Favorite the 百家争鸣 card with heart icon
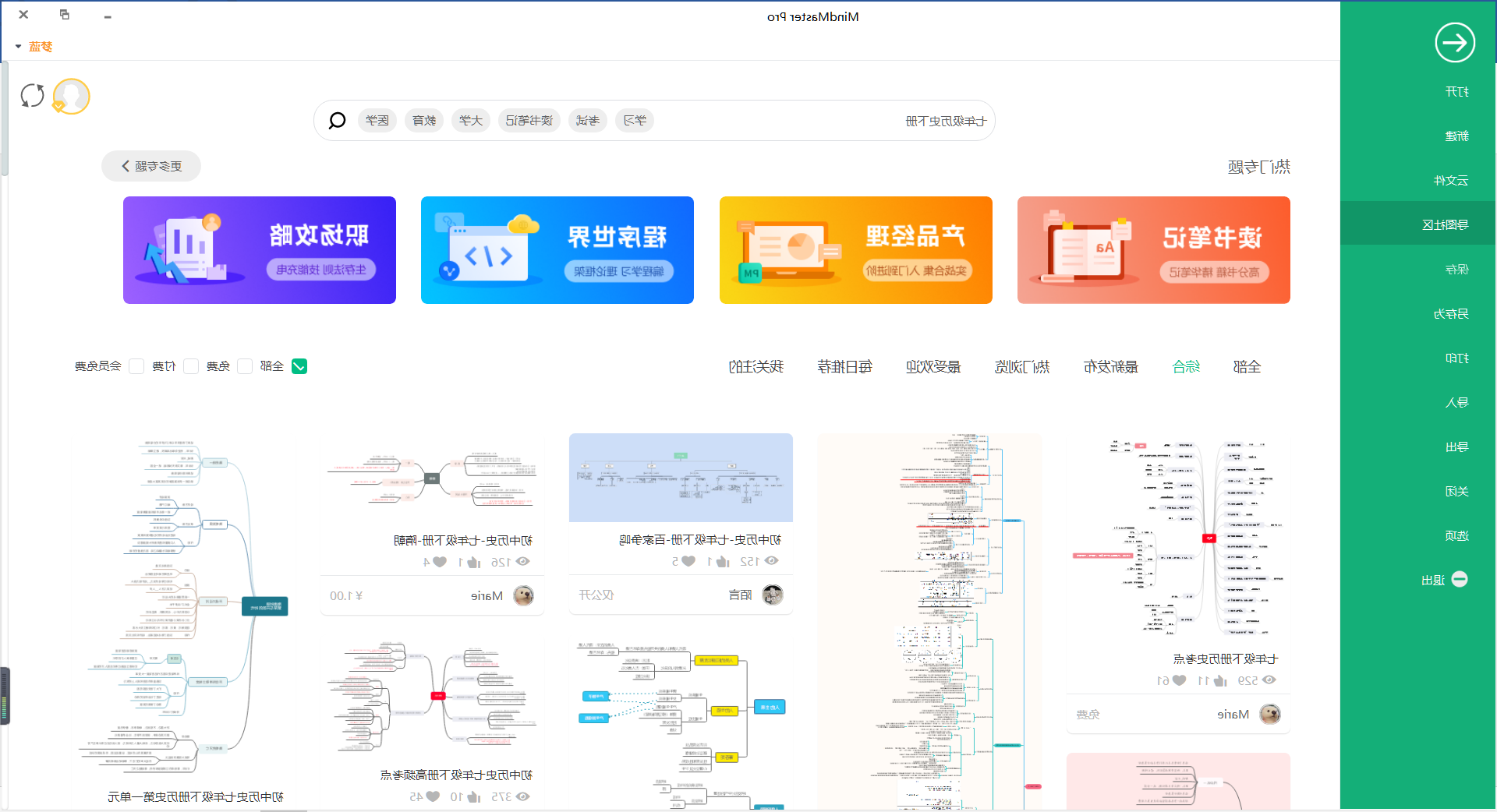1497x812 pixels. pyautogui.click(x=688, y=561)
